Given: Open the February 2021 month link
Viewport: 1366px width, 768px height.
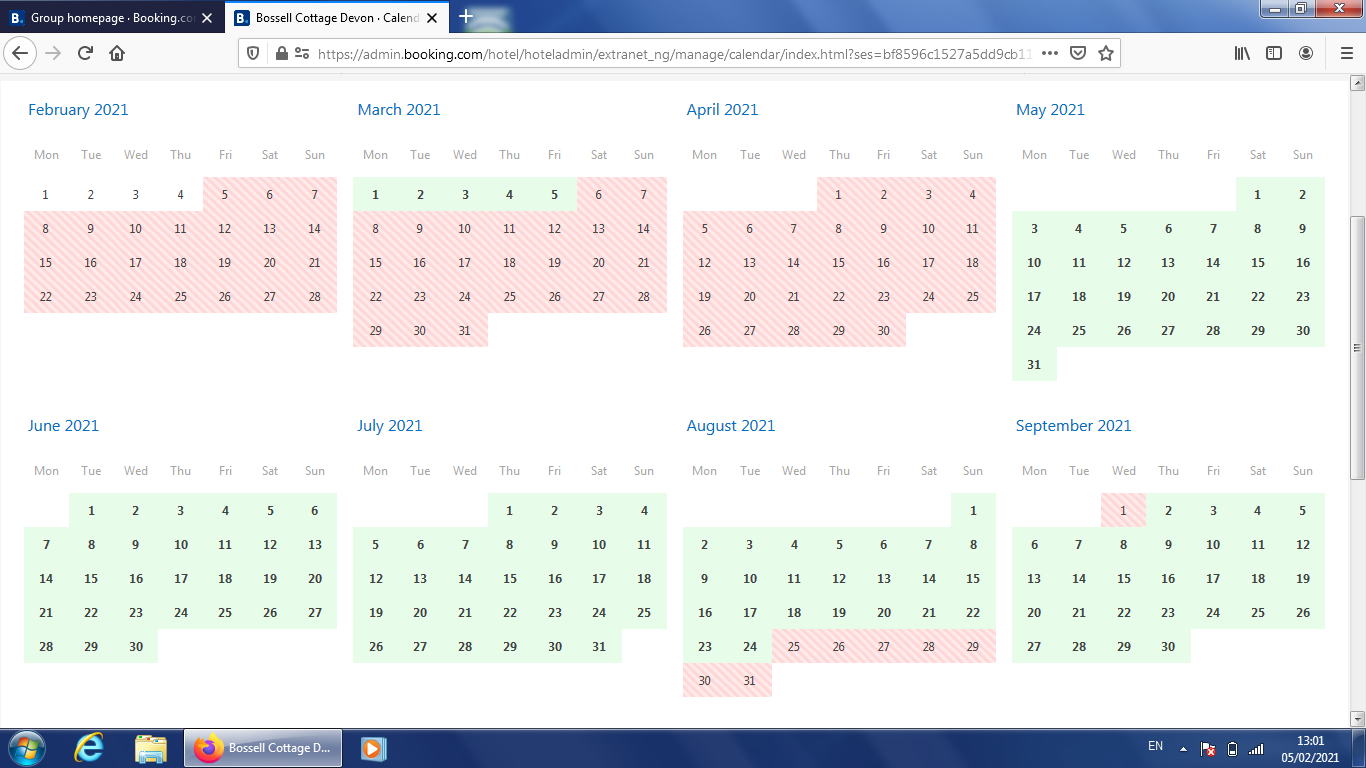Looking at the screenshot, I should pyautogui.click(x=78, y=110).
